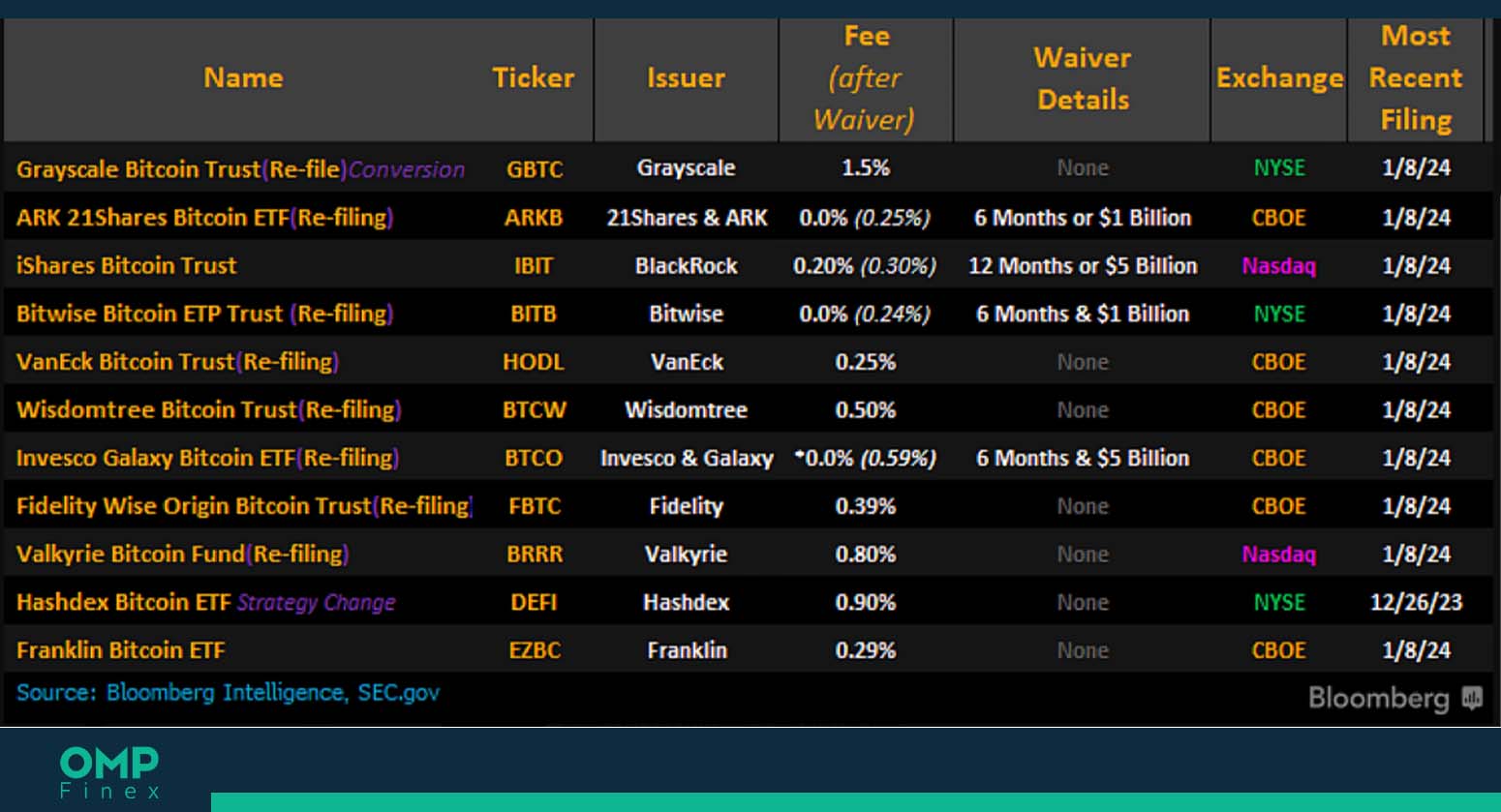1501x812 pixels.
Task: Click the BTCO ticker
Action: click(x=534, y=458)
